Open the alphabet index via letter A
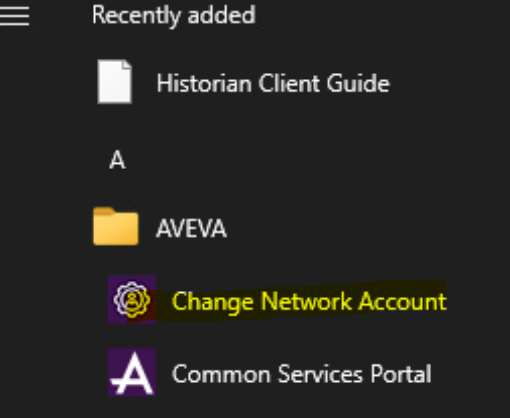This screenshot has height=418, width=510. (x=117, y=160)
